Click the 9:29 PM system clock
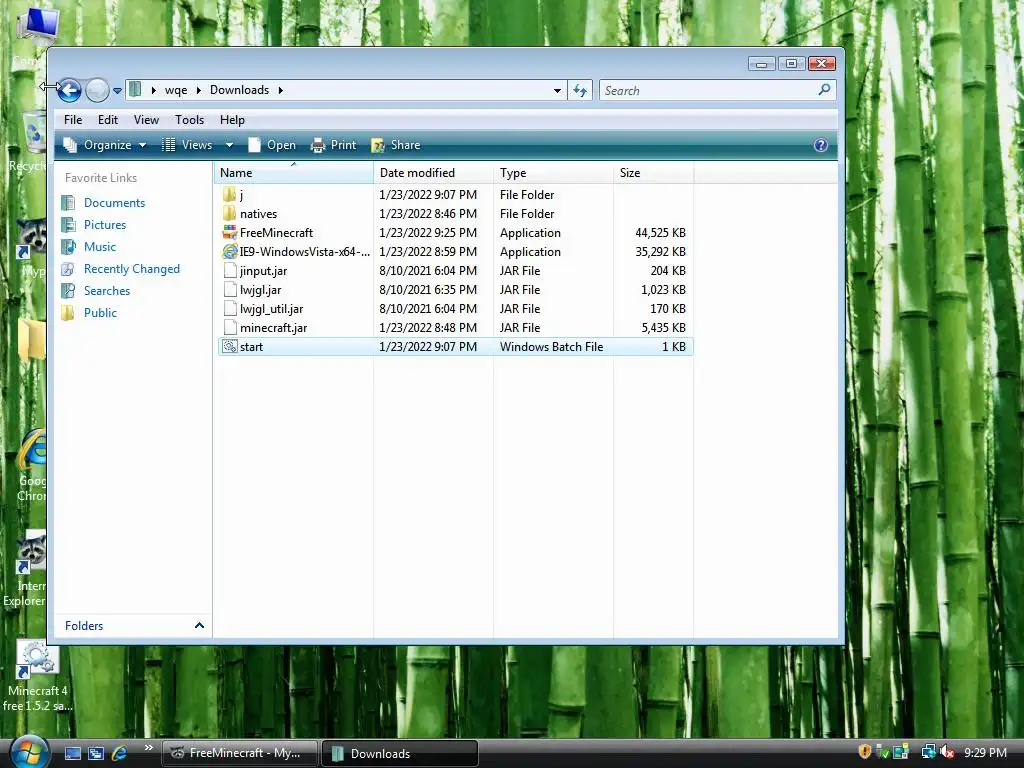This screenshot has height=768, width=1024. 985,752
